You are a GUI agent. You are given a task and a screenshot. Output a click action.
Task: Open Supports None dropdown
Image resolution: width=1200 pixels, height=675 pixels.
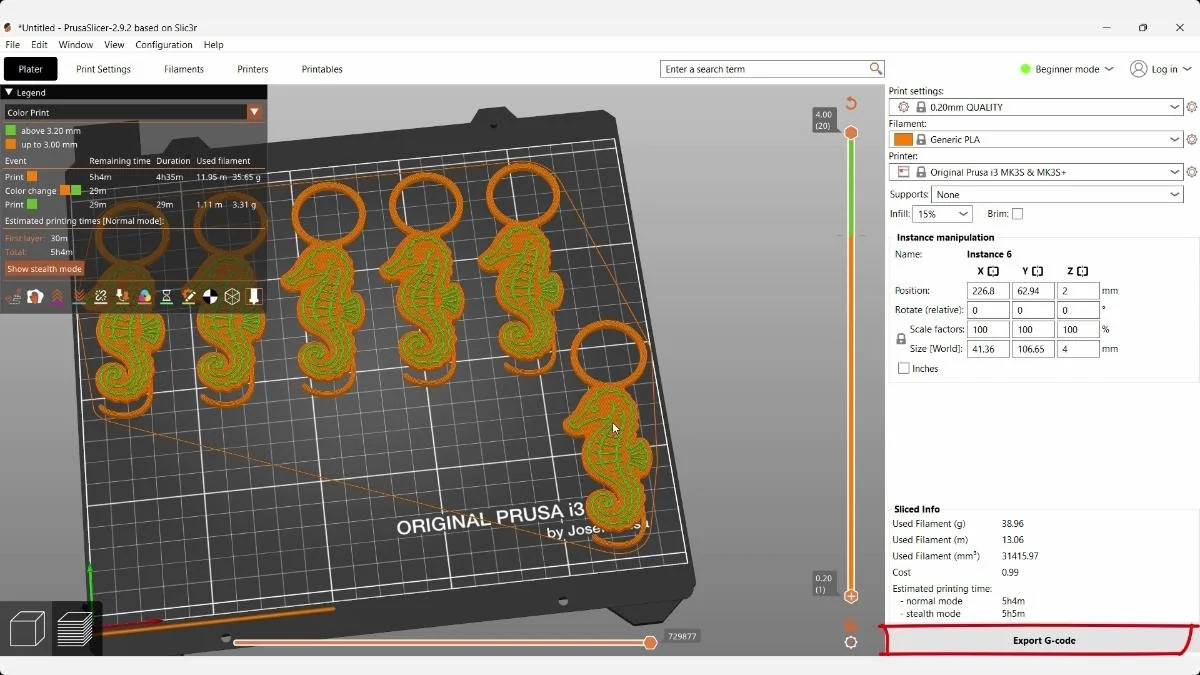pyautogui.click(x=1057, y=195)
